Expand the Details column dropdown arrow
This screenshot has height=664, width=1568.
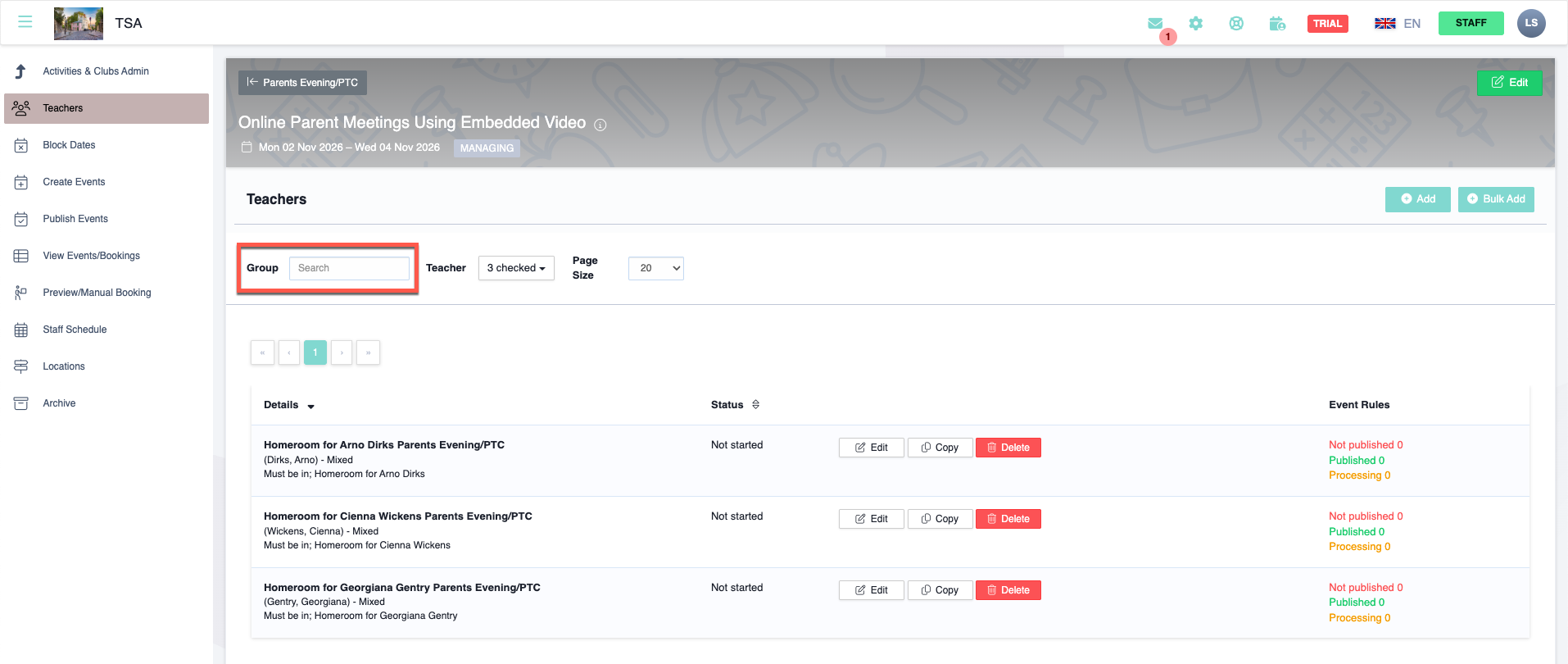click(311, 406)
